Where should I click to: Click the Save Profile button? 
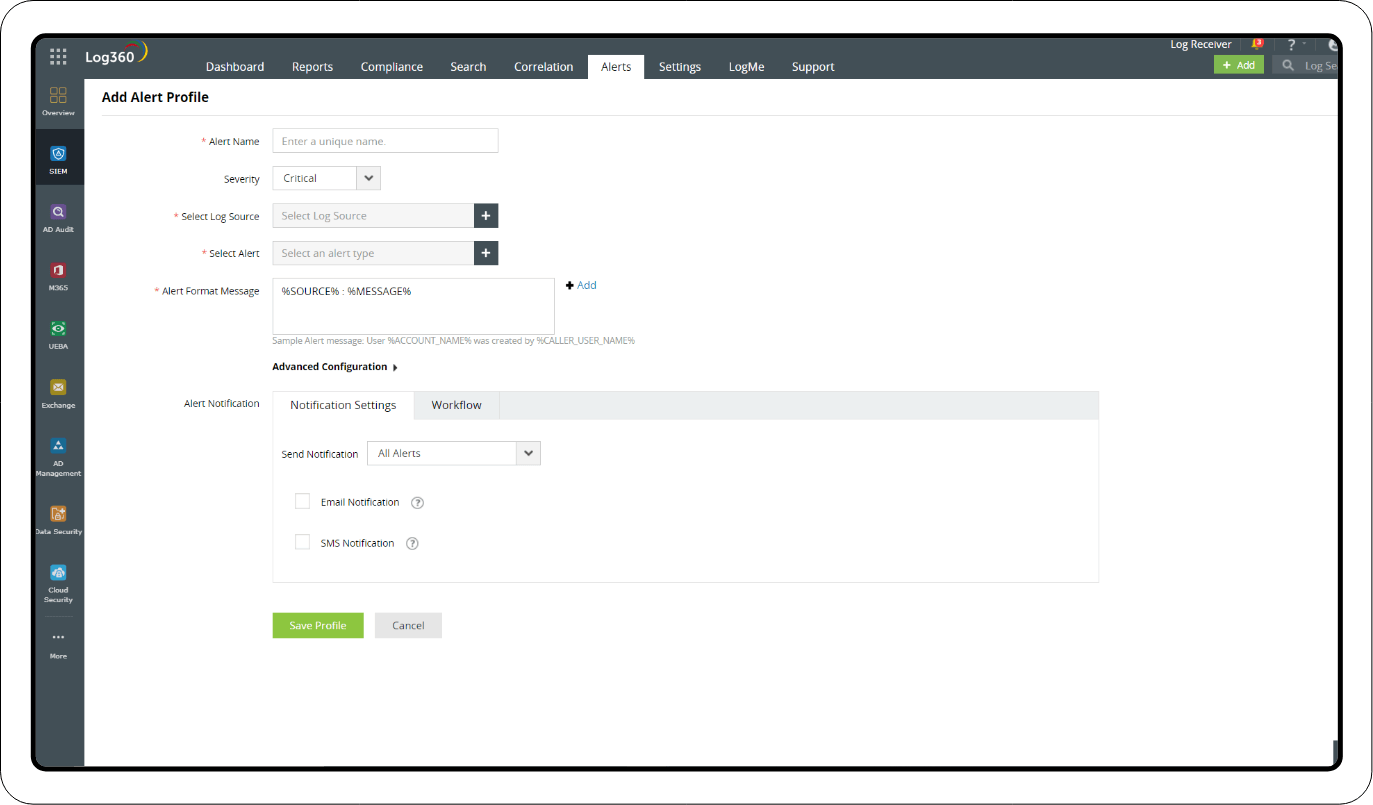[318, 625]
